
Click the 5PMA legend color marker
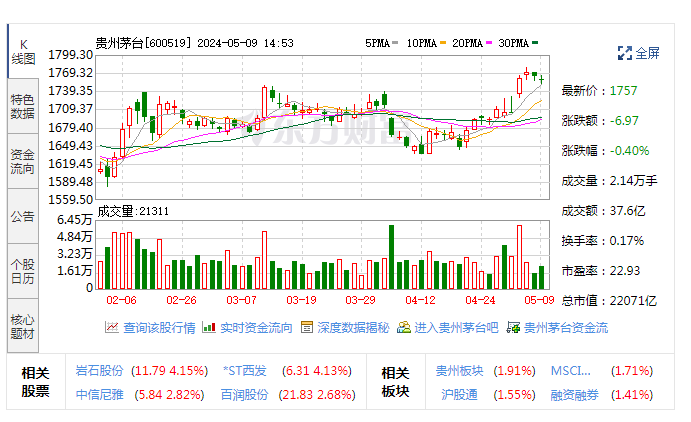[395, 43]
